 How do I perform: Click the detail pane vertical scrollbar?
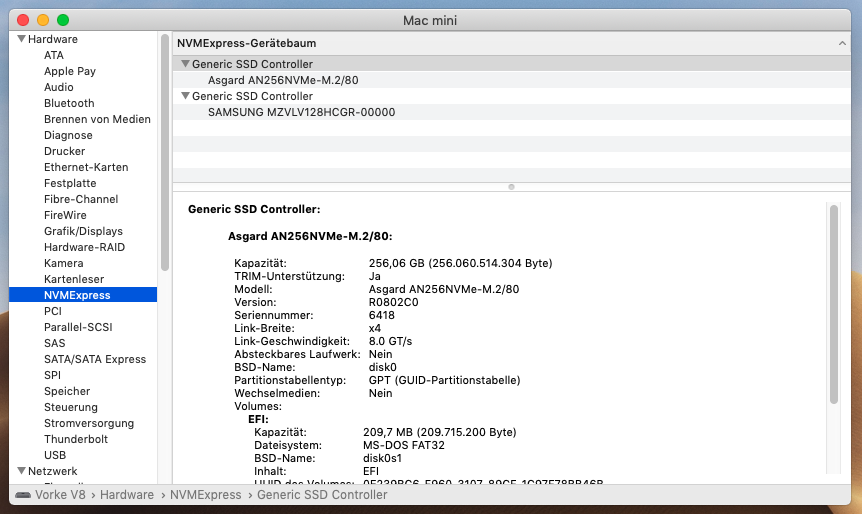[x=834, y=304]
